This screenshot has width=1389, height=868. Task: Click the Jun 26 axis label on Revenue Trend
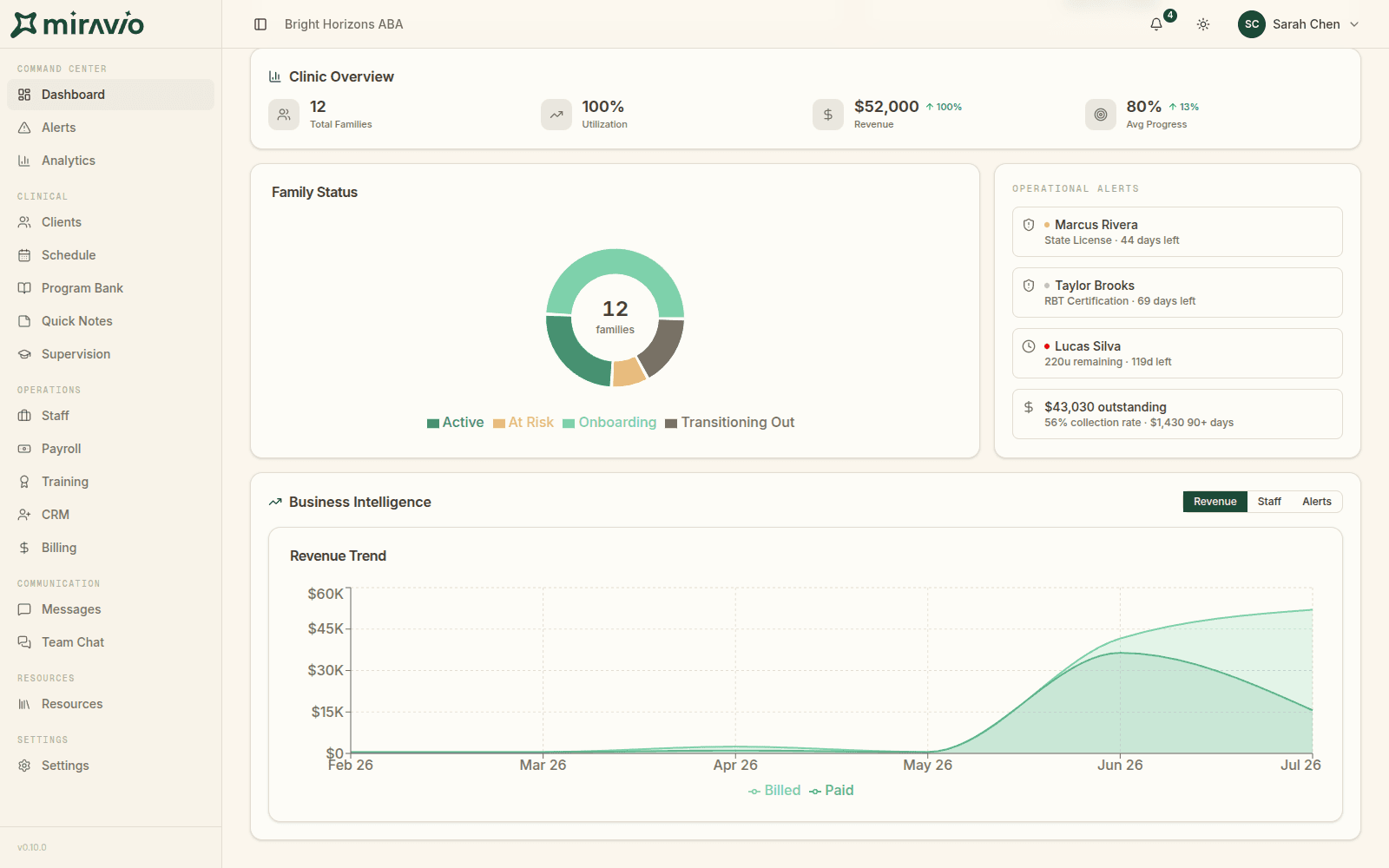pos(1120,765)
